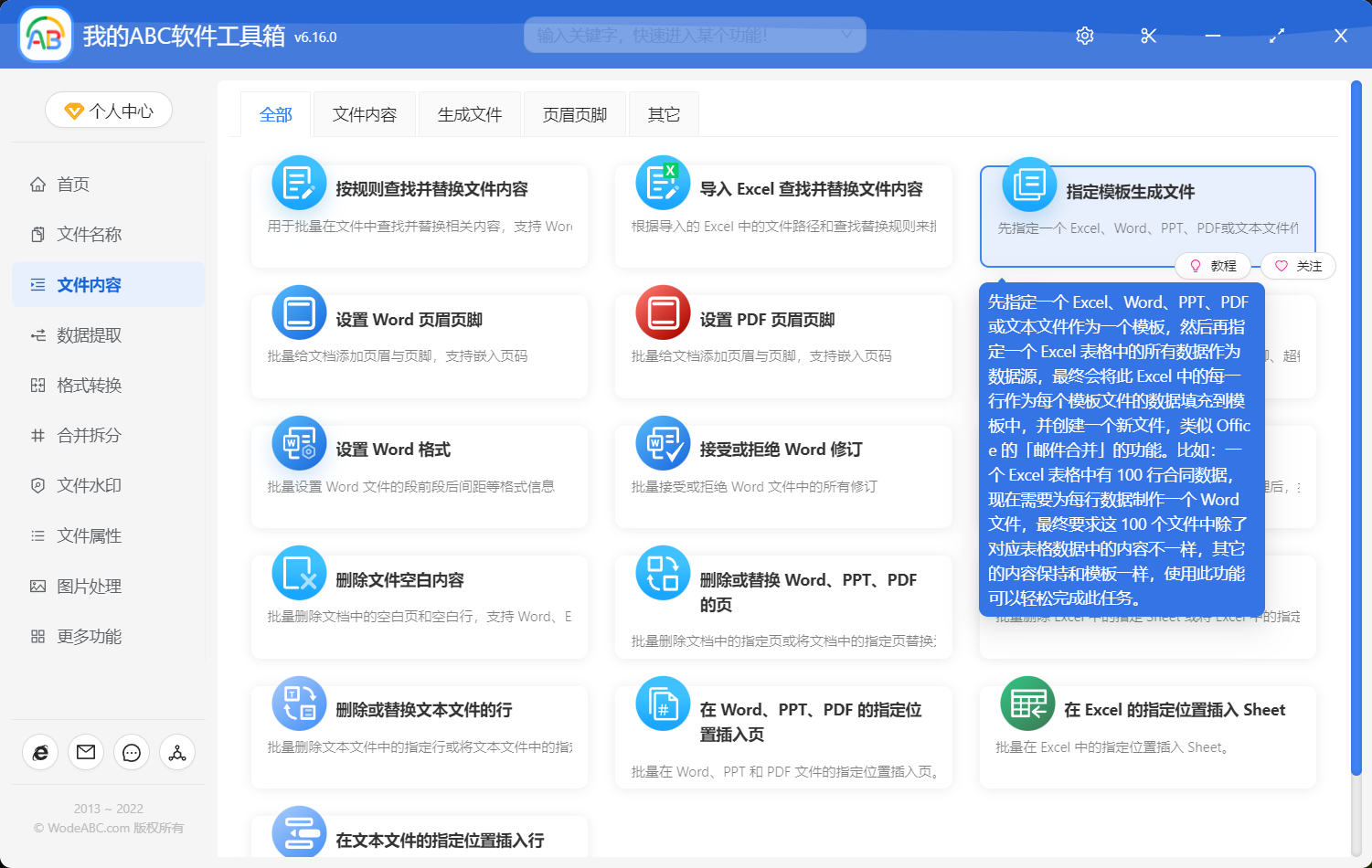
Task: Open the chat feedback icon at bottom left
Action: pyautogui.click(x=131, y=752)
